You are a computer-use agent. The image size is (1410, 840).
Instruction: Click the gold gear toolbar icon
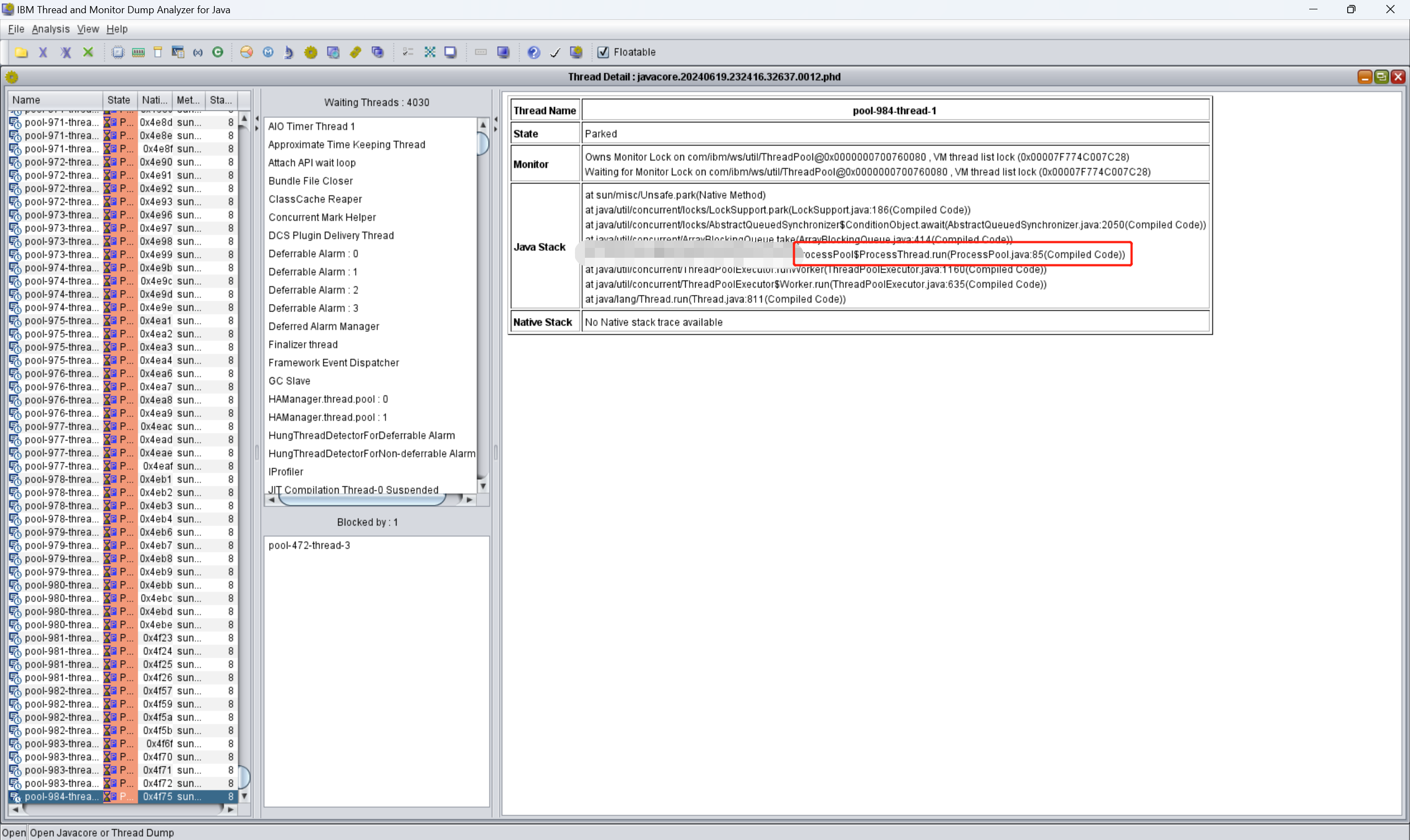click(x=311, y=52)
